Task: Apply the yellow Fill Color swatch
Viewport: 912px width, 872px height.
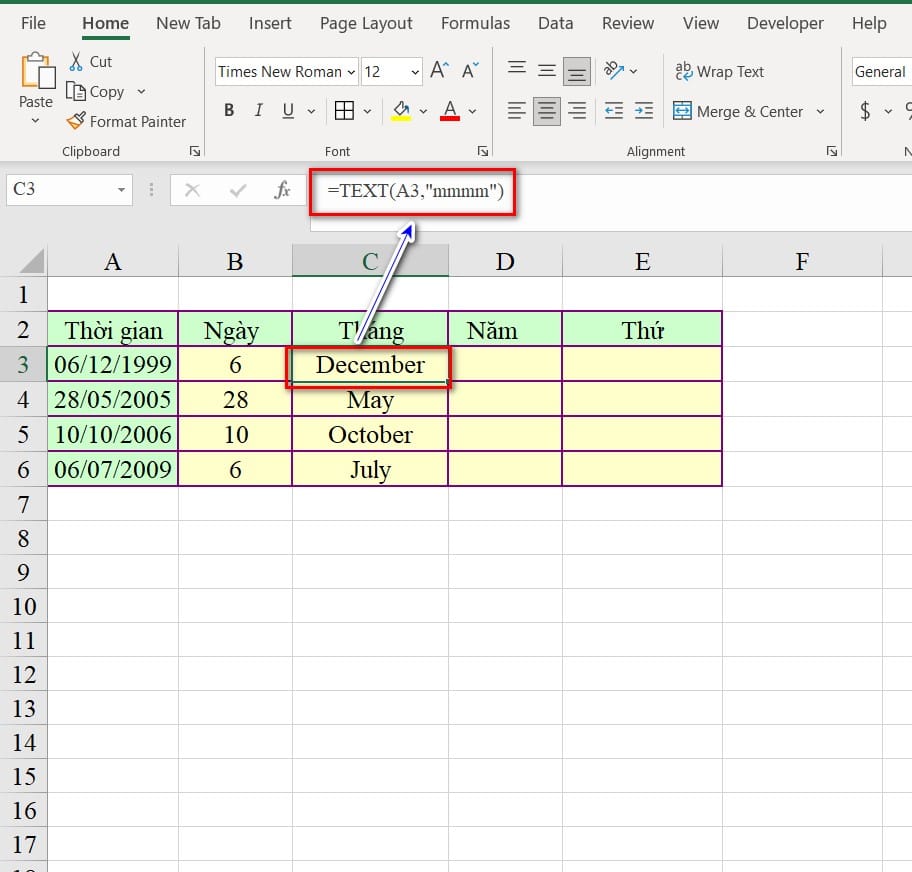Action: click(x=401, y=111)
